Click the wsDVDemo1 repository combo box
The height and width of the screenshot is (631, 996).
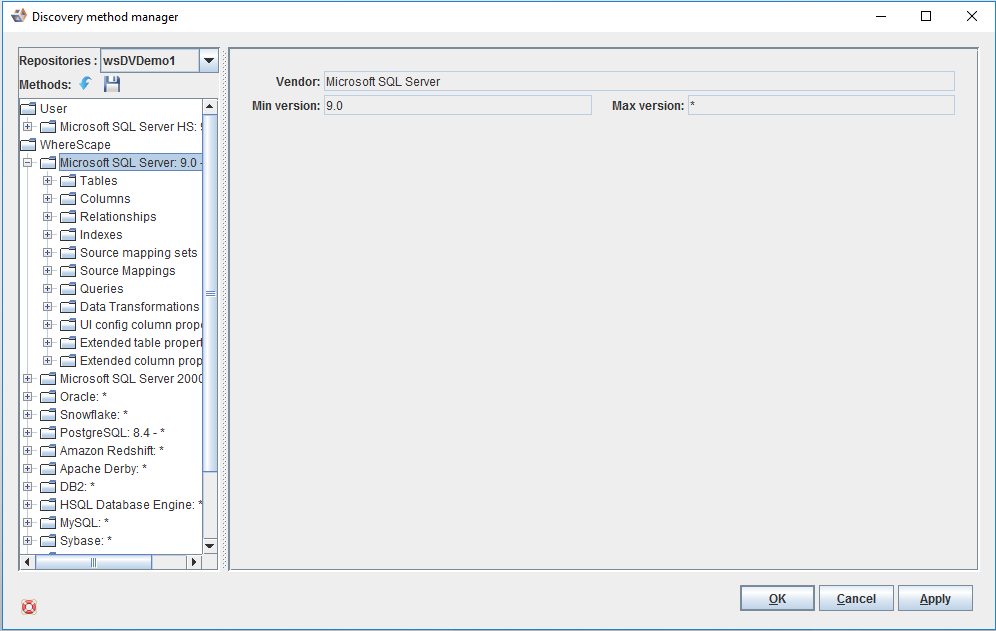159,61
